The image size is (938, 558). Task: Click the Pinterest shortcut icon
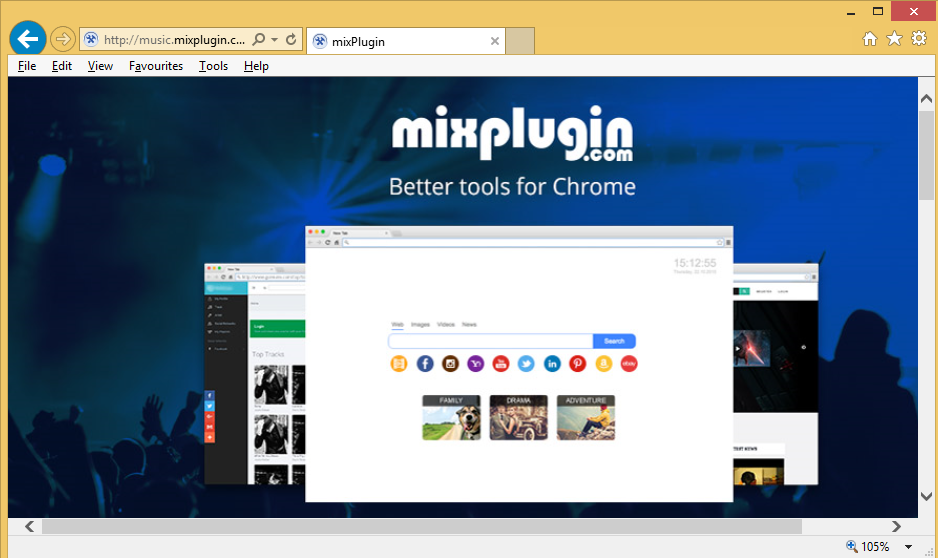pos(577,363)
